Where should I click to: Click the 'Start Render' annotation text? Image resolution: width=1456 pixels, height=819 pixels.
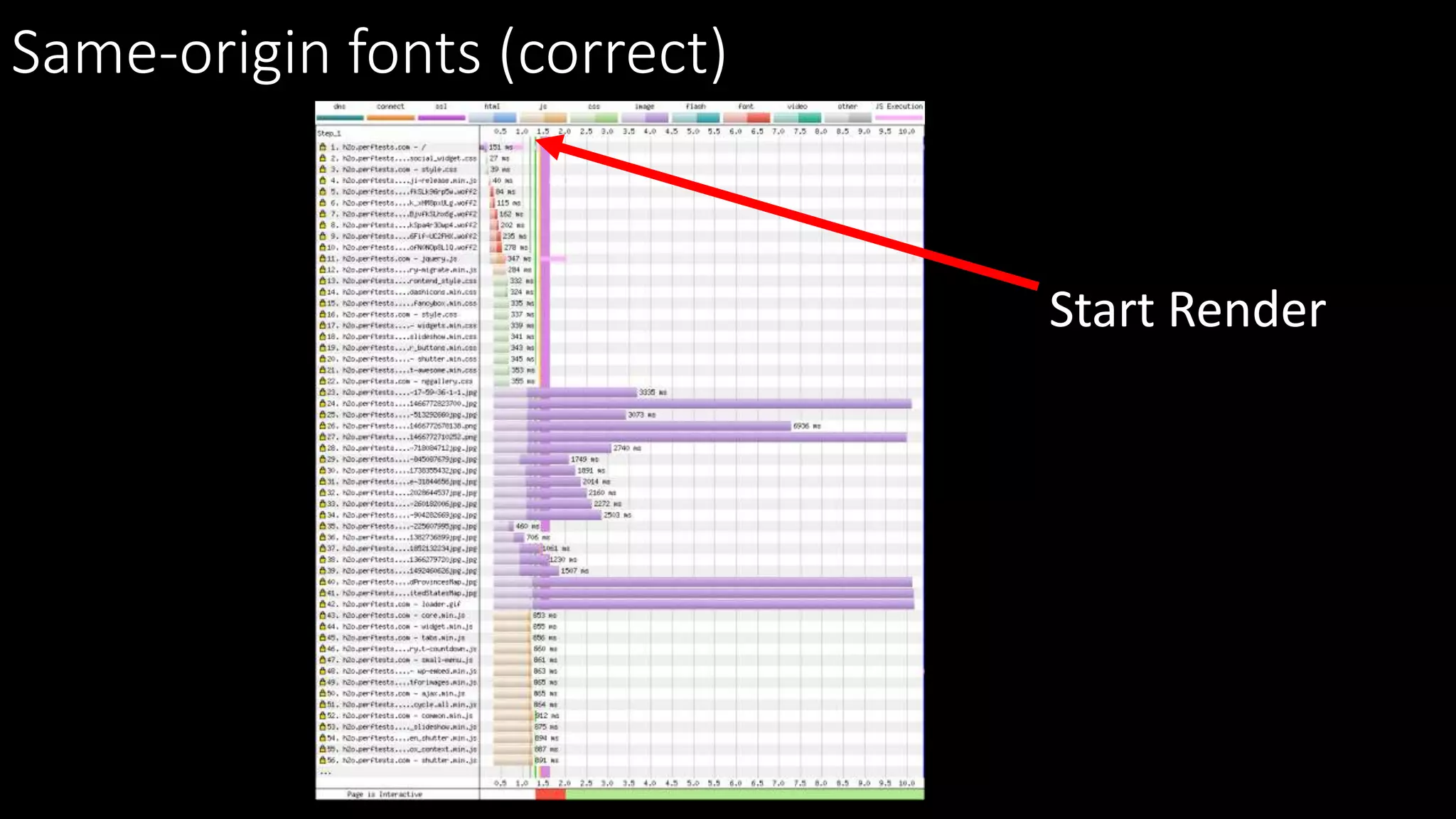coord(1187,310)
